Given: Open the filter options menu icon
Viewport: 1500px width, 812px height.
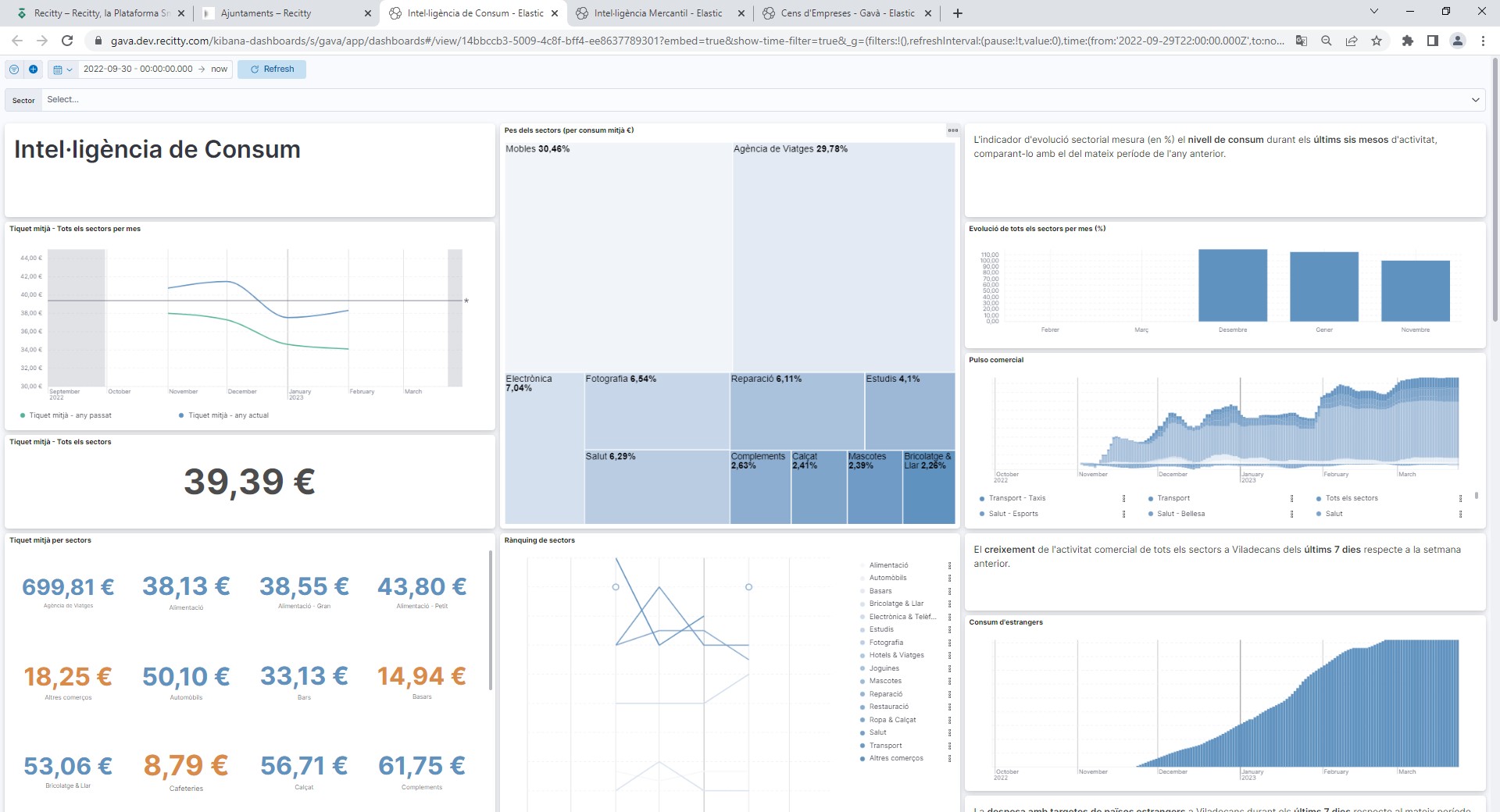Looking at the screenshot, I should [14, 69].
